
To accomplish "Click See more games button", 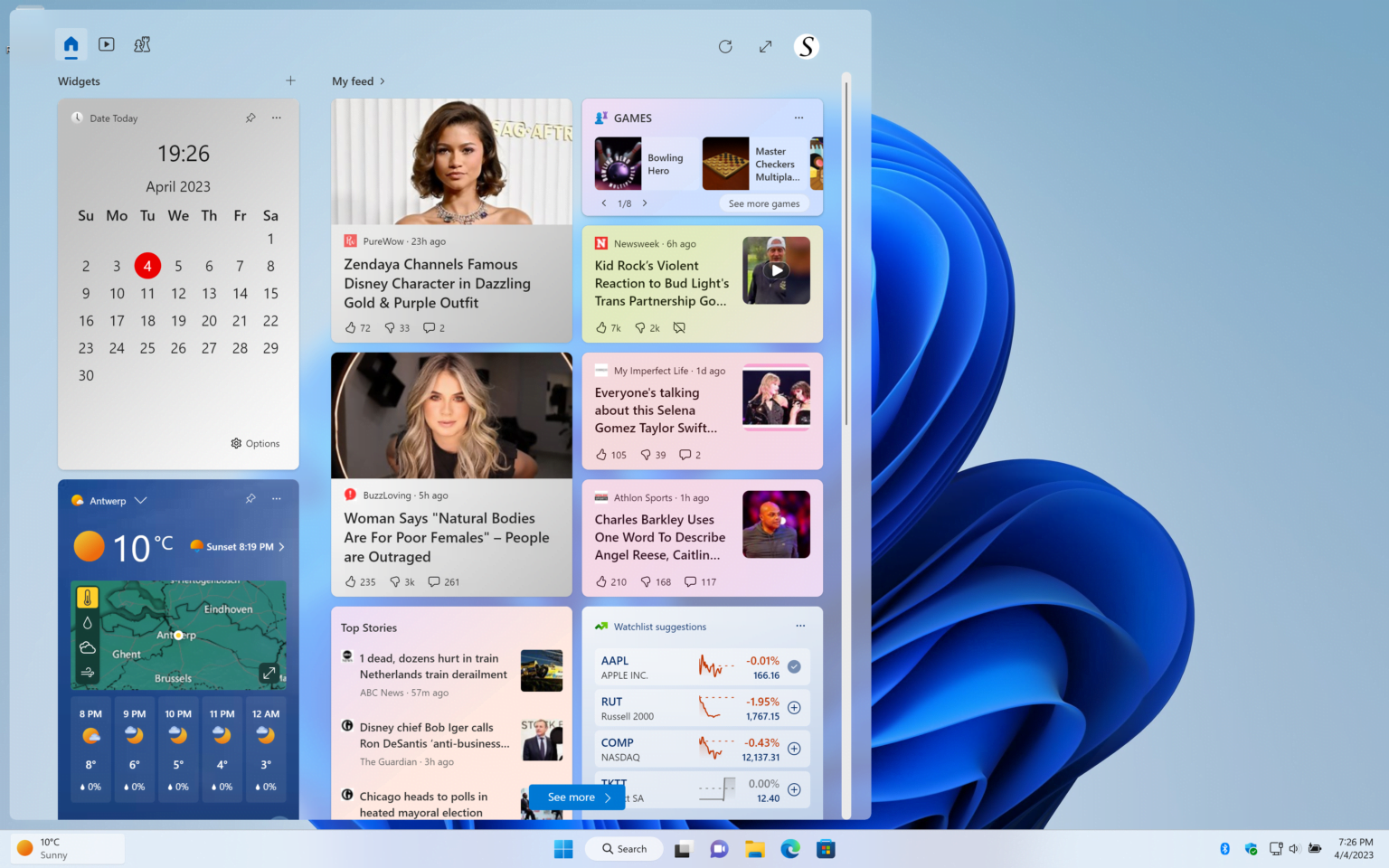I will coord(764,203).
